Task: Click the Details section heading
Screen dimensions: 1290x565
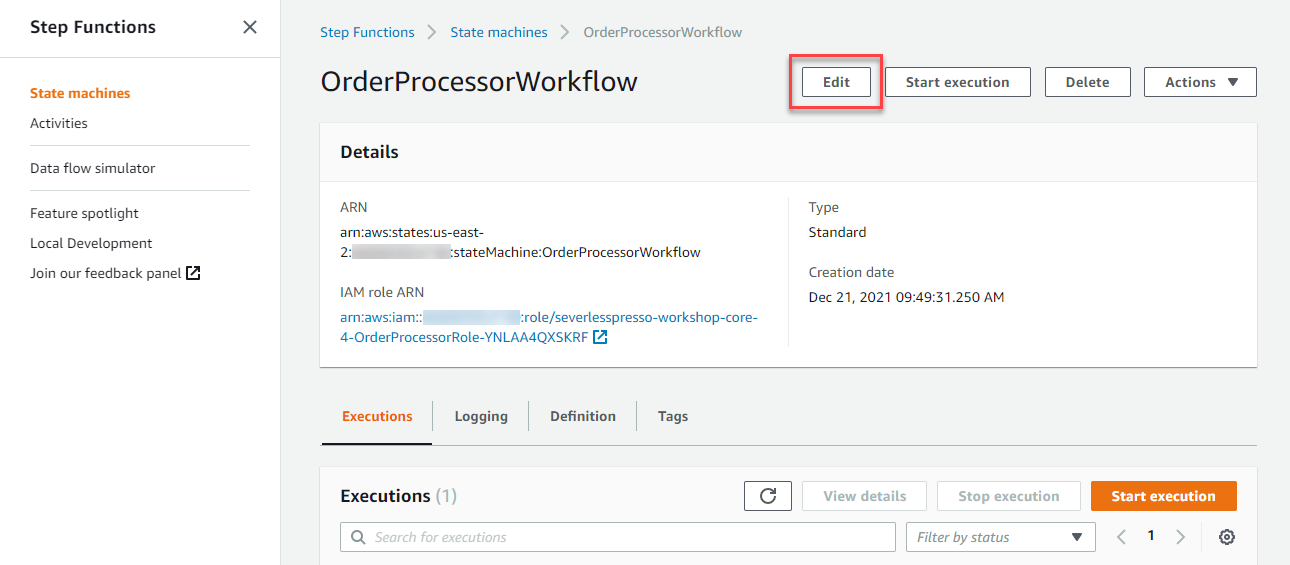Action: (370, 152)
